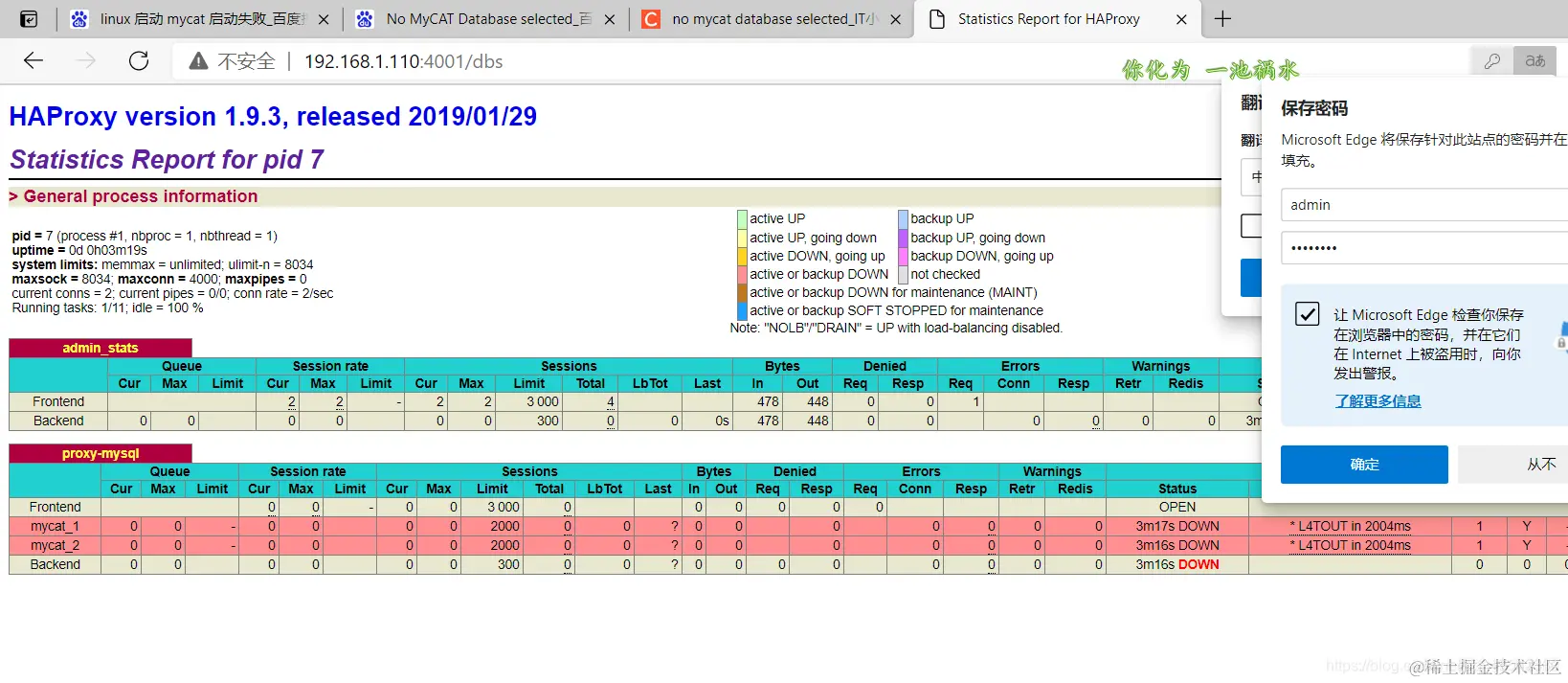The image size is (1568, 683).
Task: Click the translate icon in address bar
Action: [1535, 61]
